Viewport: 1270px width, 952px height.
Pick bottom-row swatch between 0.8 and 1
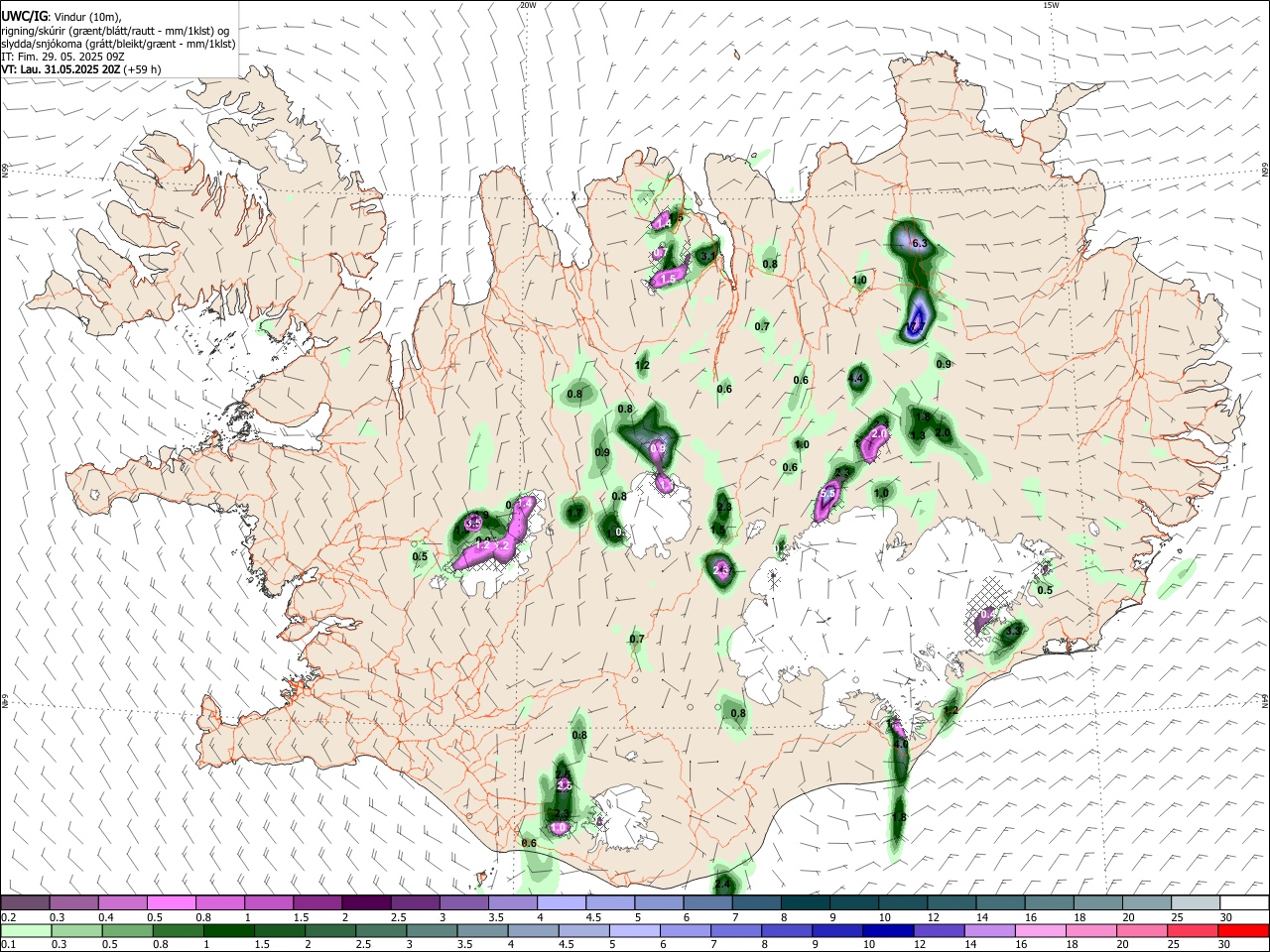coord(178,930)
